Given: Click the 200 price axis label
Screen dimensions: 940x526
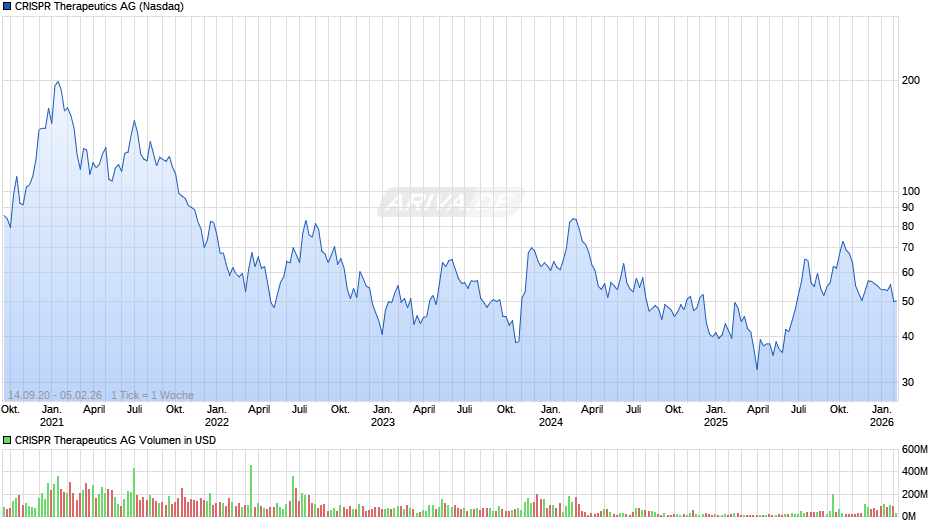Looking at the screenshot, I should pyautogui.click(x=911, y=80).
